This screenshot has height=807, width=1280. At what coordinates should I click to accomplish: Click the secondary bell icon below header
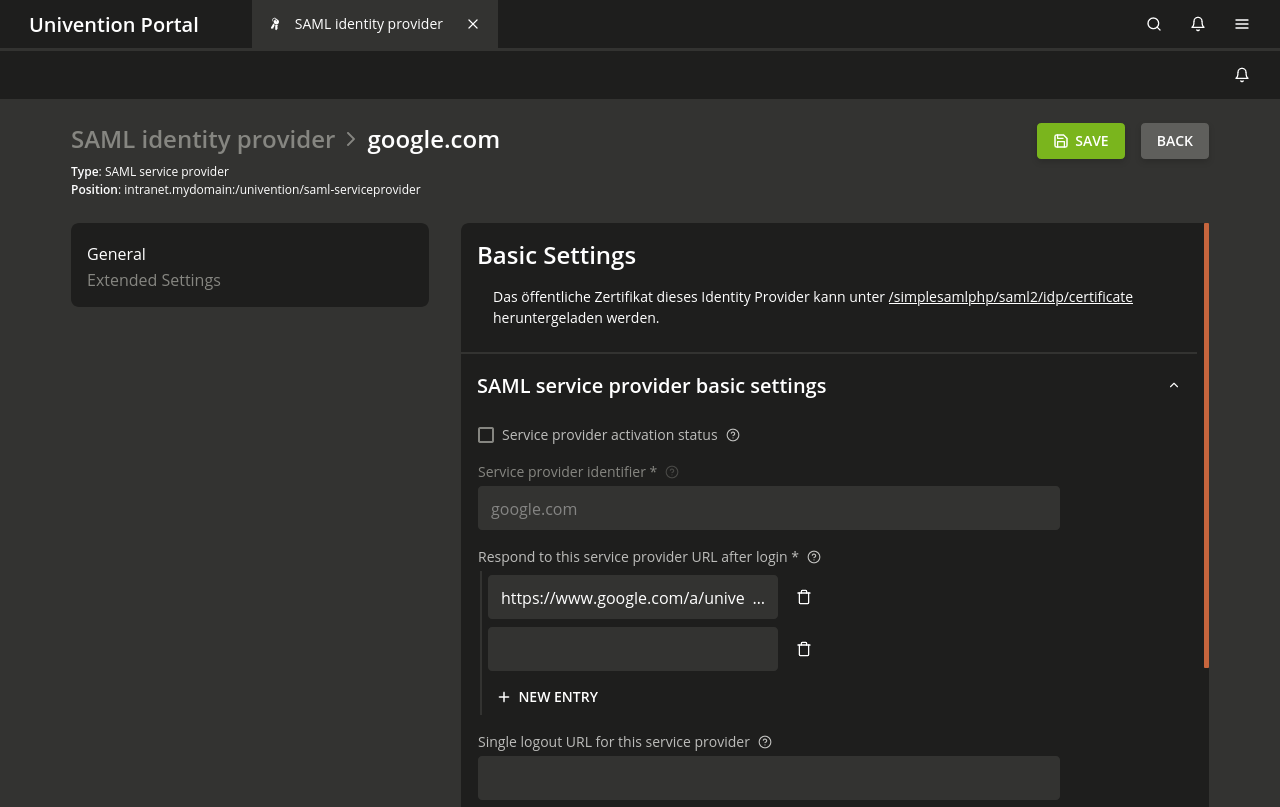1242,75
